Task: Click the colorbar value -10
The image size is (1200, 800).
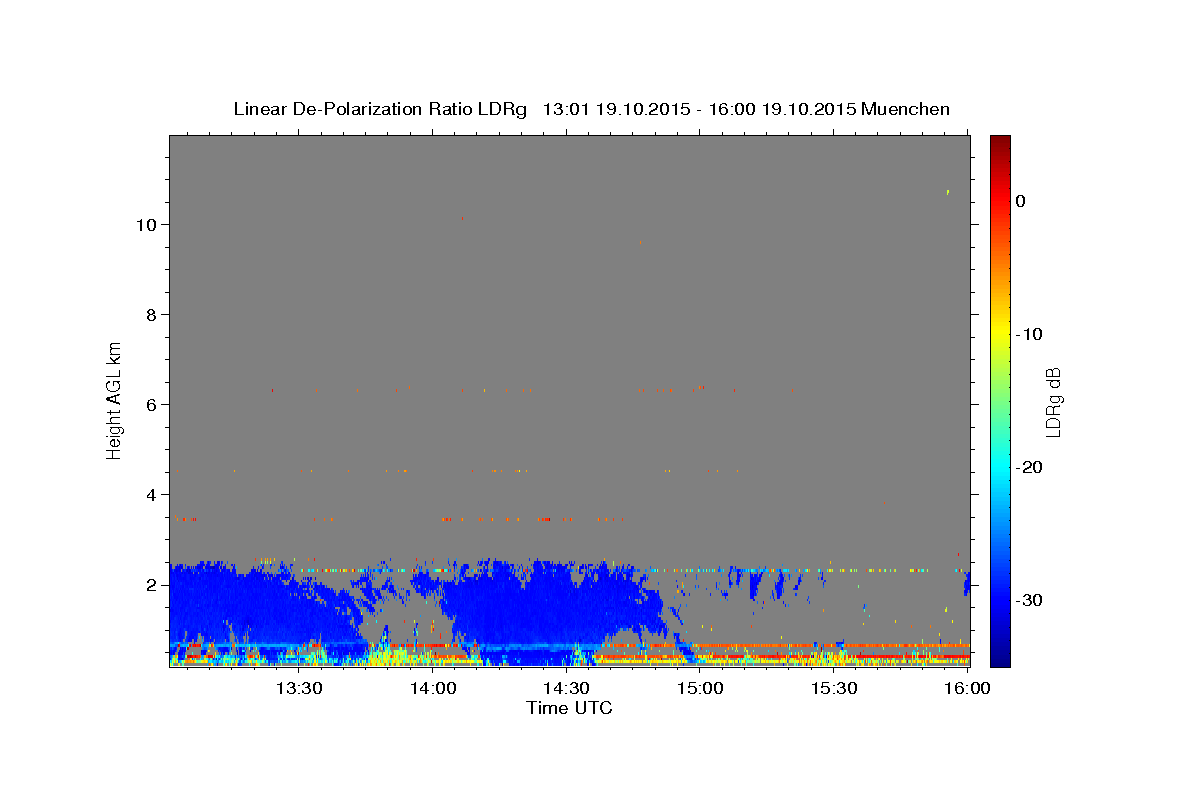Action: [1030, 334]
